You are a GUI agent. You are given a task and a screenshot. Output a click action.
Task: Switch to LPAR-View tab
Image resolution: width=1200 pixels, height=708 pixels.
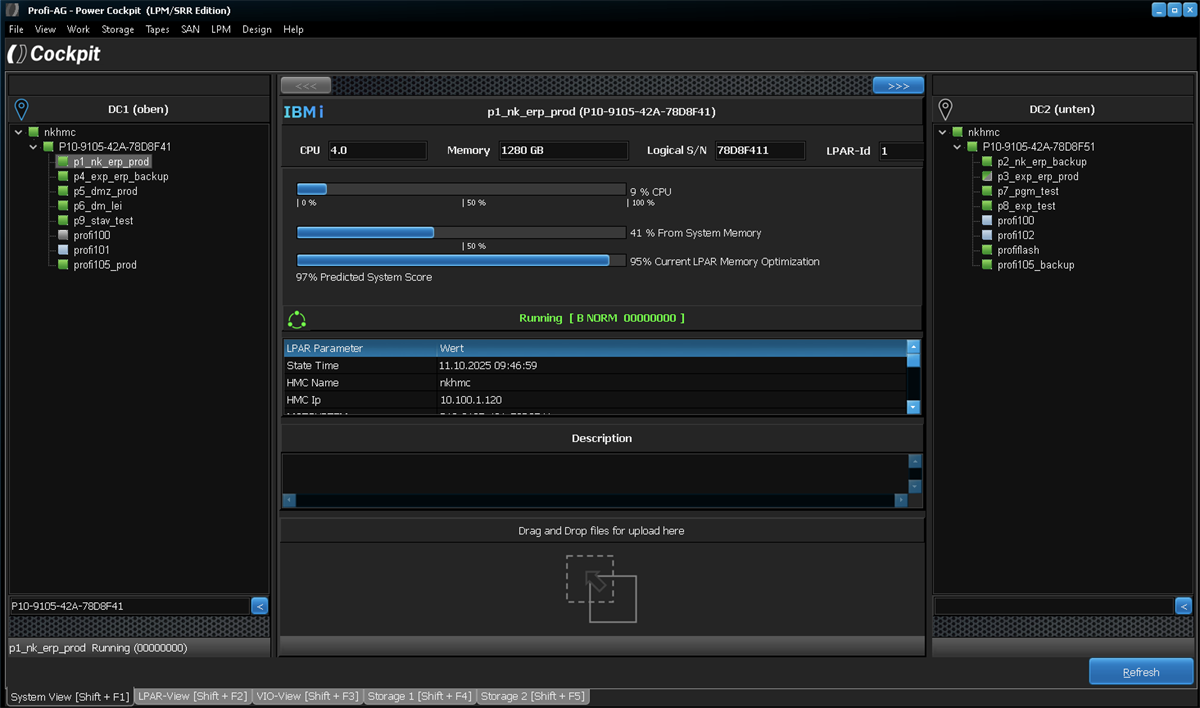coord(192,696)
